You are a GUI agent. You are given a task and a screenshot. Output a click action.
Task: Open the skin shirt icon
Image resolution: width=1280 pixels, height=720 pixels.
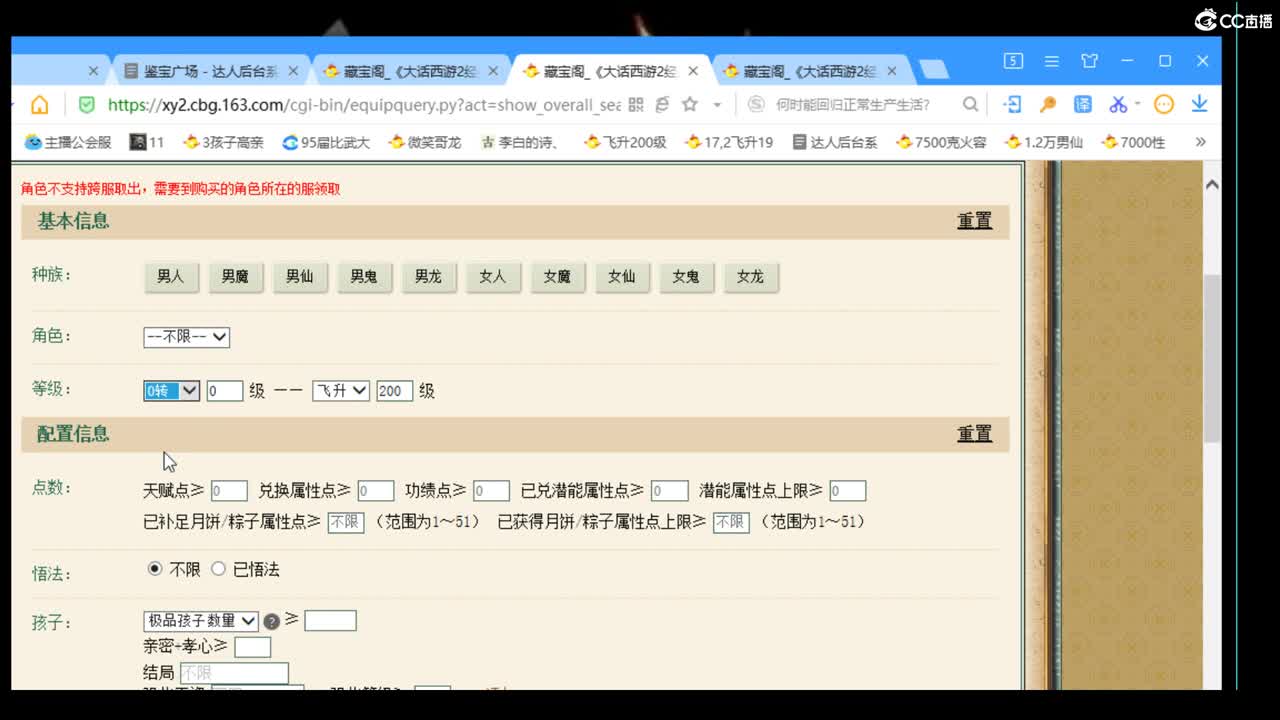tap(1089, 61)
